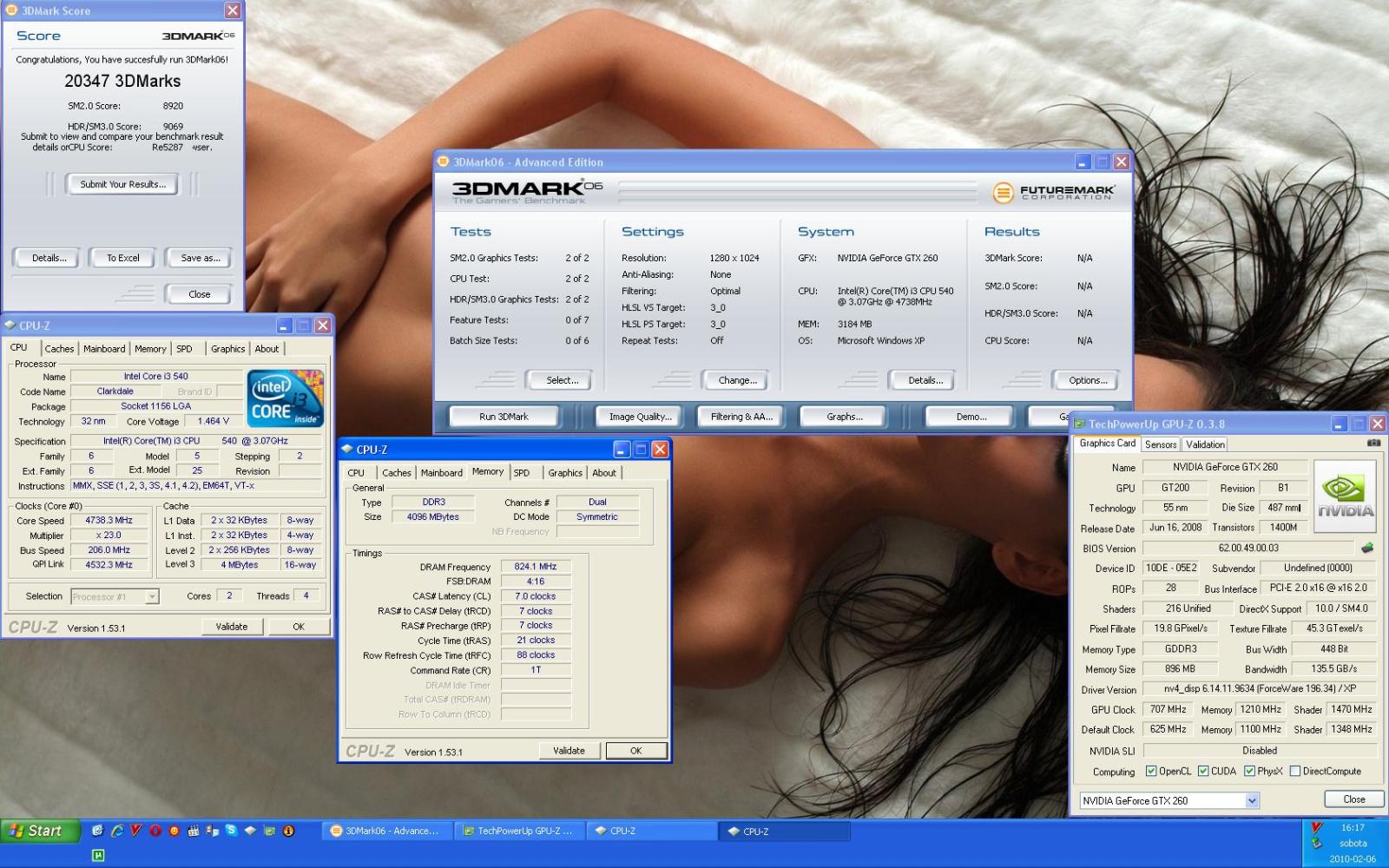Click the BIOS save chip icon in GPU-Z
This screenshot has width=1389, height=868.
coord(1367,548)
